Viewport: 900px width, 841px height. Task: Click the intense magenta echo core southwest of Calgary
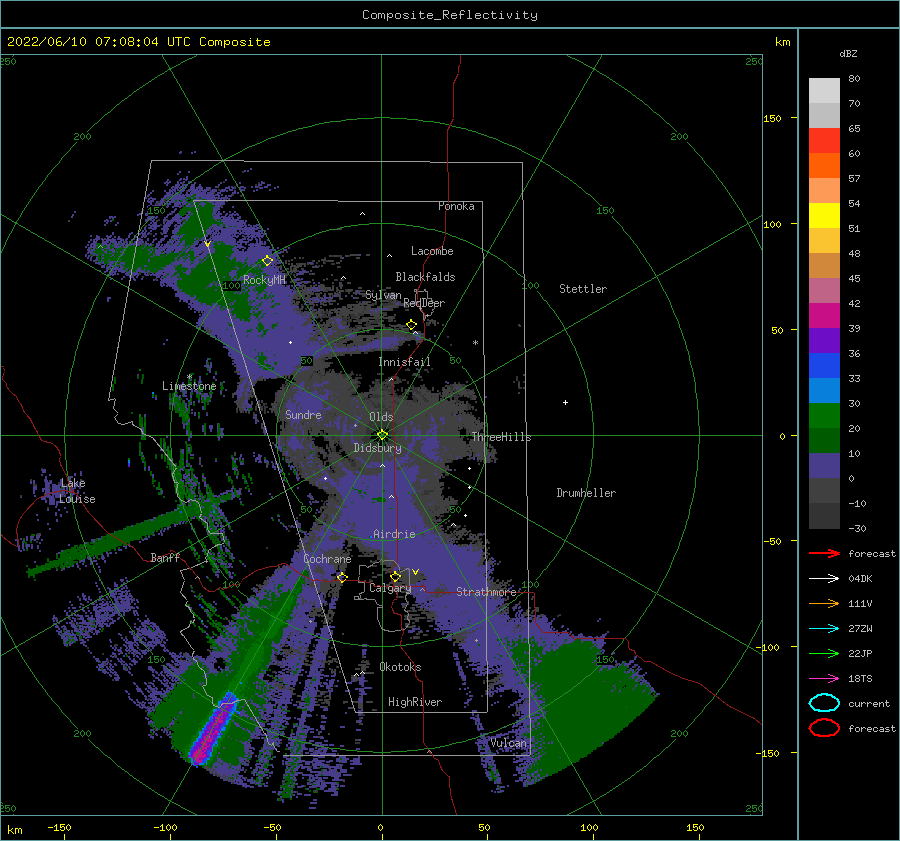point(214,729)
